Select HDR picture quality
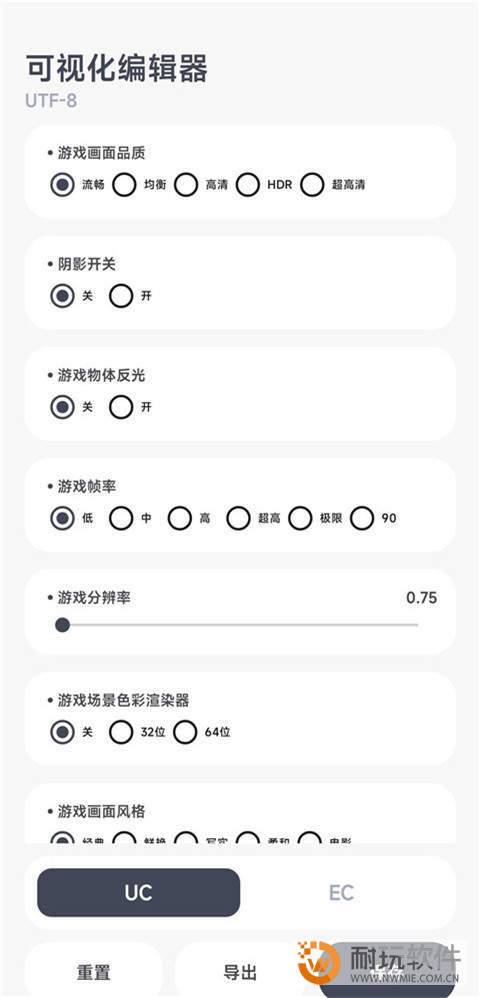The height and width of the screenshot is (998, 480). [248, 185]
